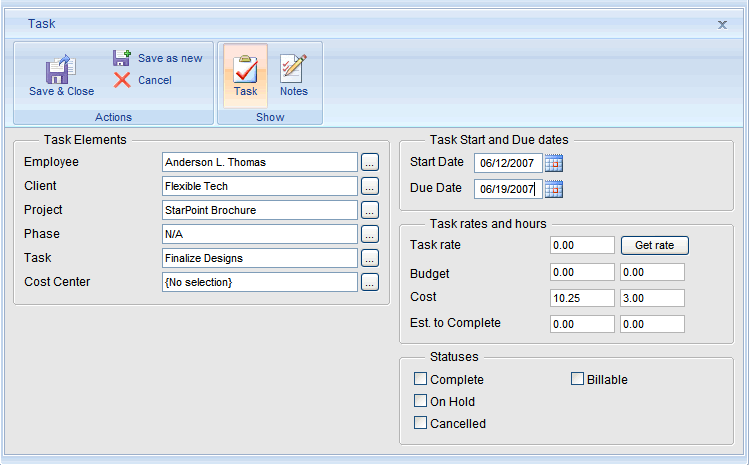Image resolution: width=749 pixels, height=465 pixels.
Task: Select the Due Date text field
Action: coord(508,189)
